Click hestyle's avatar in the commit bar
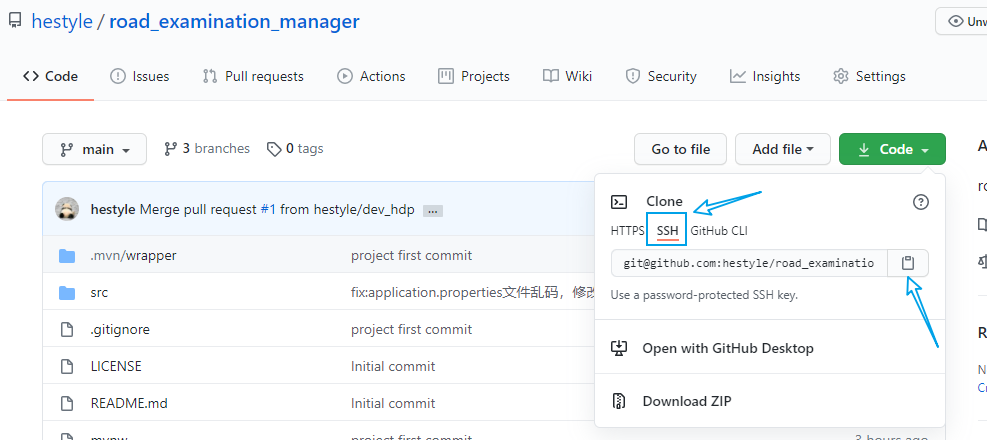987x440 pixels. [x=67, y=209]
